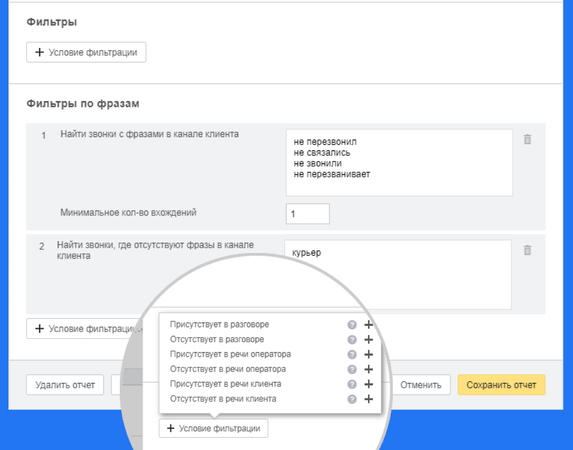The image size is (573, 450).
Task: Open help for 'Присутствует в разговоре'
Action: click(352, 325)
